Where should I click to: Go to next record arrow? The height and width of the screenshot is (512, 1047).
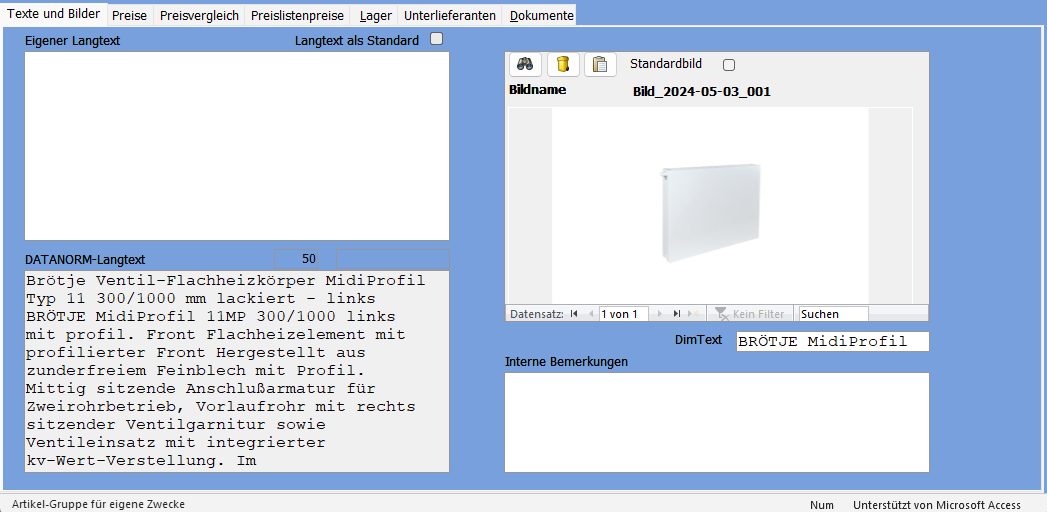[x=660, y=314]
